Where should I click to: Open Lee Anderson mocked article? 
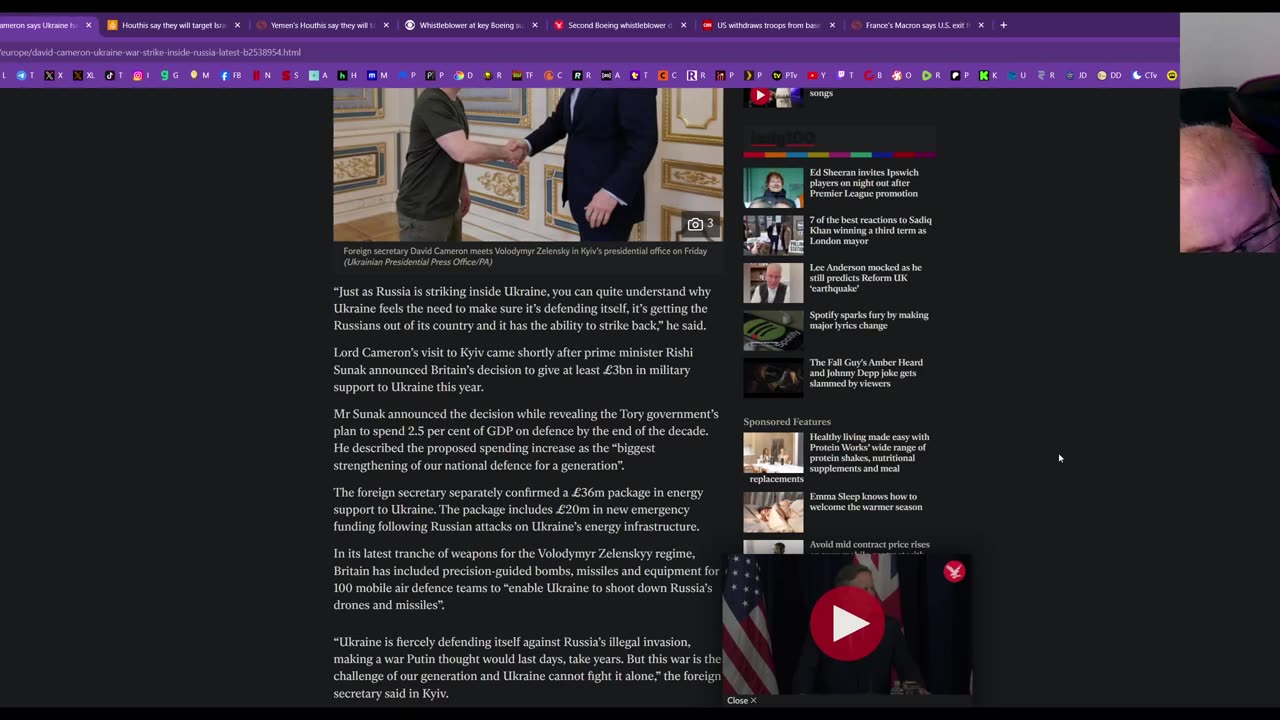[865, 278]
